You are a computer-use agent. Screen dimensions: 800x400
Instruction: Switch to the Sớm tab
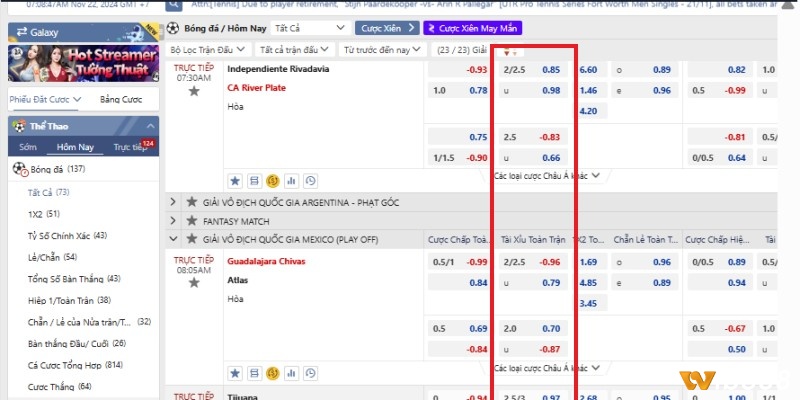tap(28, 147)
